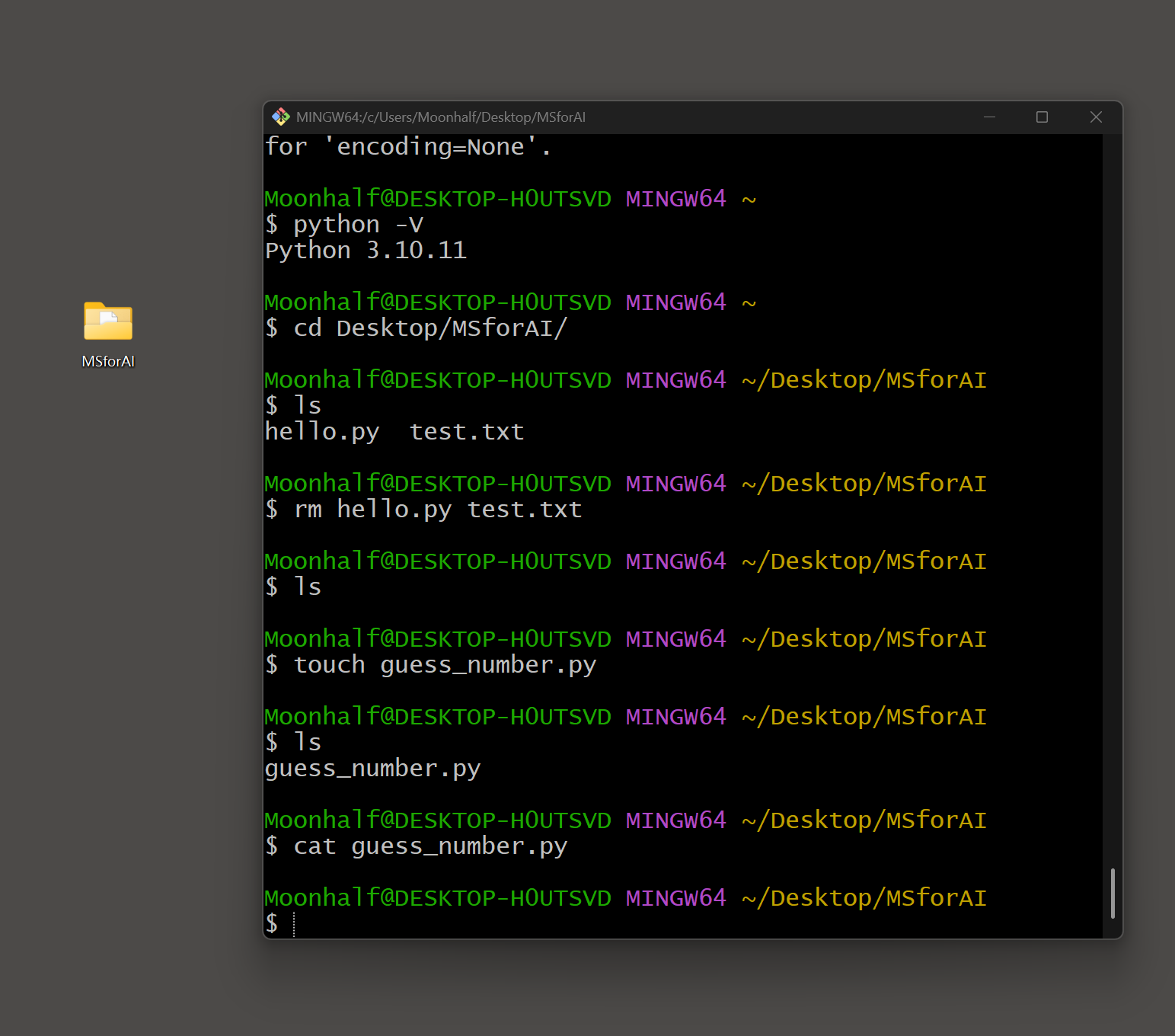The width and height of the screenshot is (1175, 1036).
Task: Click the MSforAI label under the desktop folder
Action: click(x=108, y=361)
